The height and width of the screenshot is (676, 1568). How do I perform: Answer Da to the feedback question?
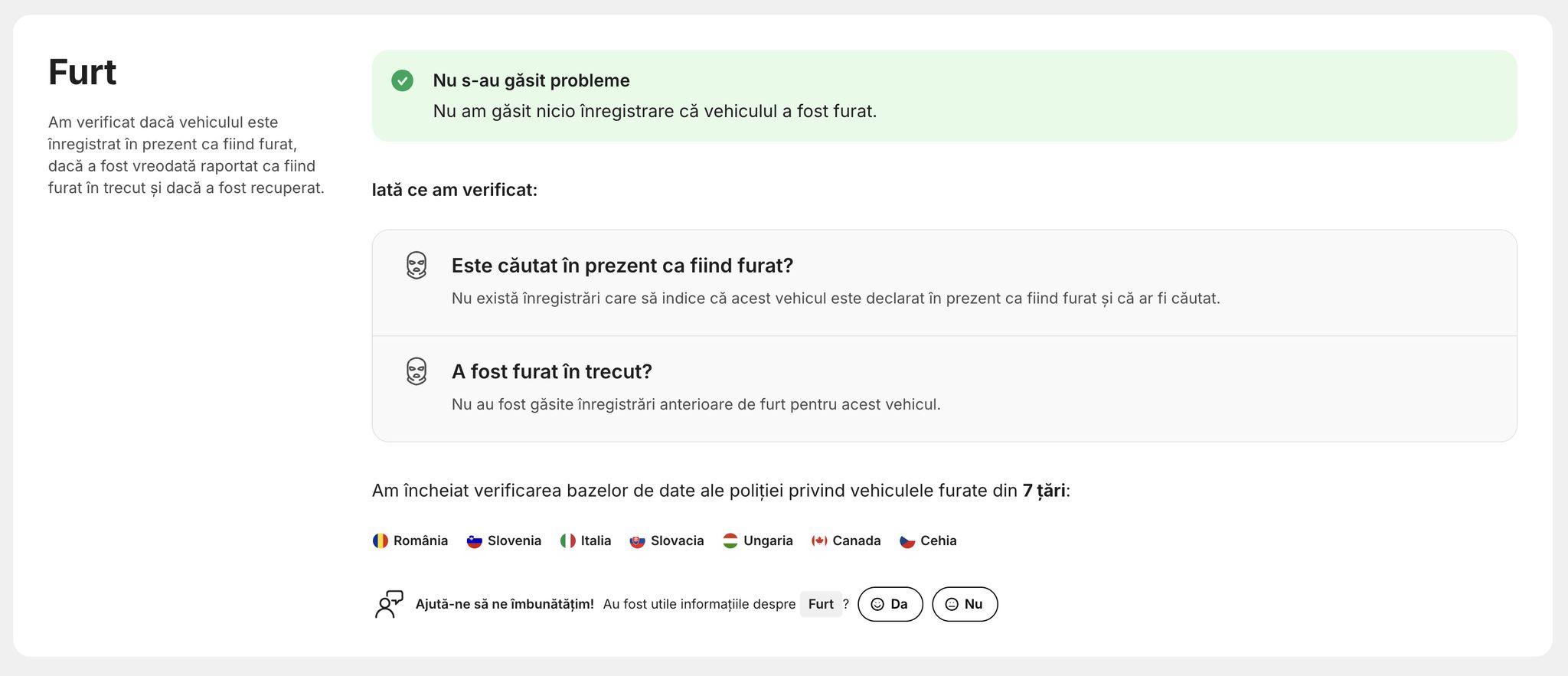[890, 604]
